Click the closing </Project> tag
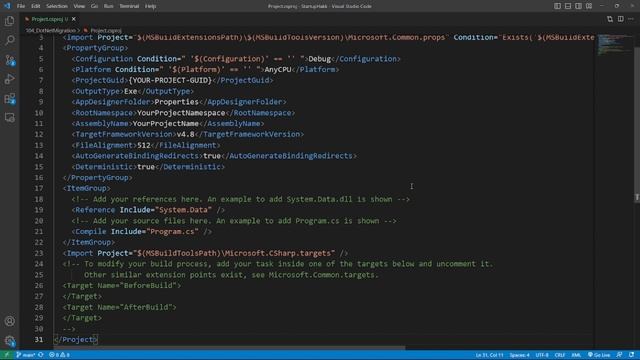Image resolution: width=640 pixels, height=360 pixels. (76, 340)
